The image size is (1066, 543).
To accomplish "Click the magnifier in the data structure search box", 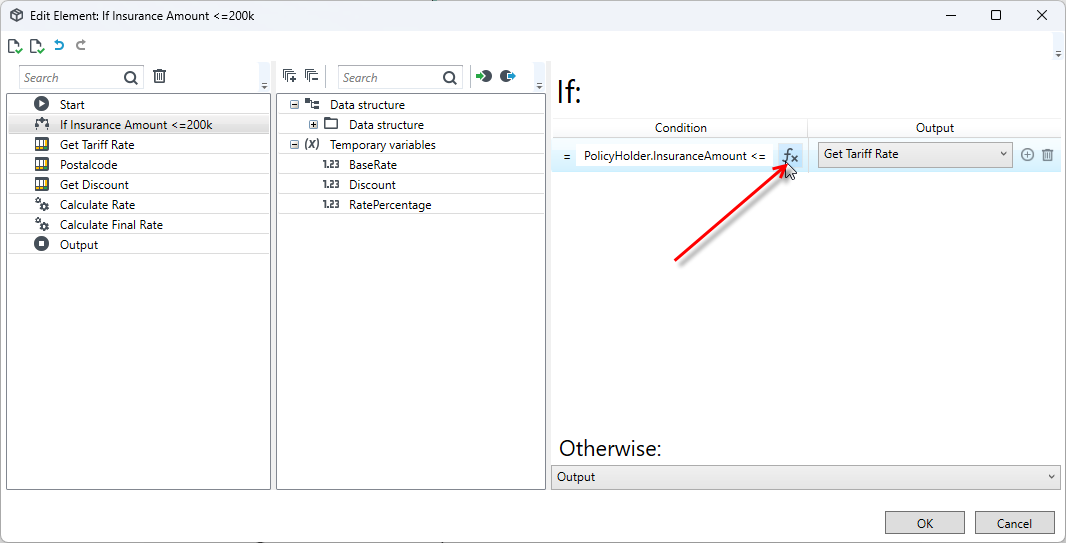I will pos(449,77).
